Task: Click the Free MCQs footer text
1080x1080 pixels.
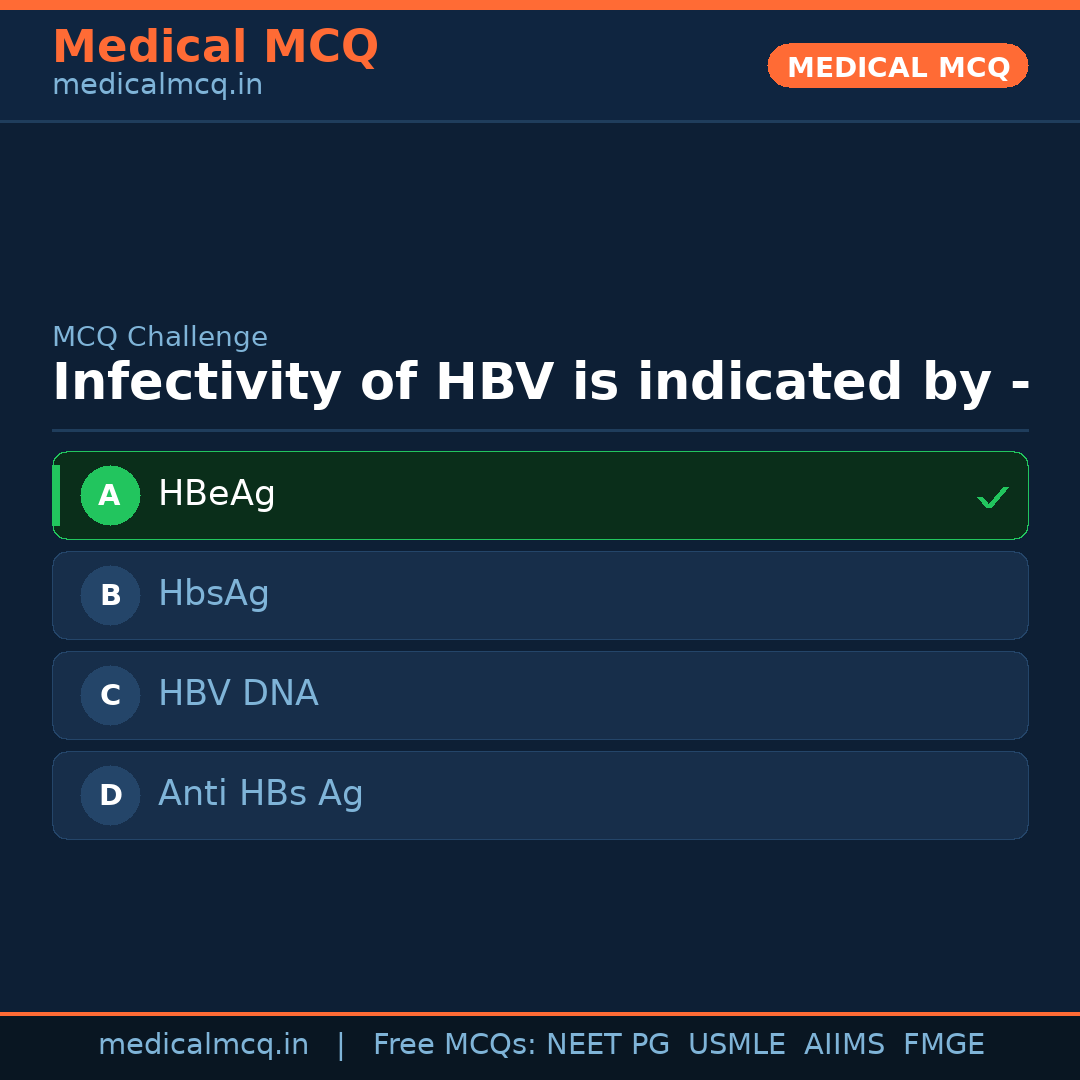Action: pyautogui.click(x=454, y=1045)
